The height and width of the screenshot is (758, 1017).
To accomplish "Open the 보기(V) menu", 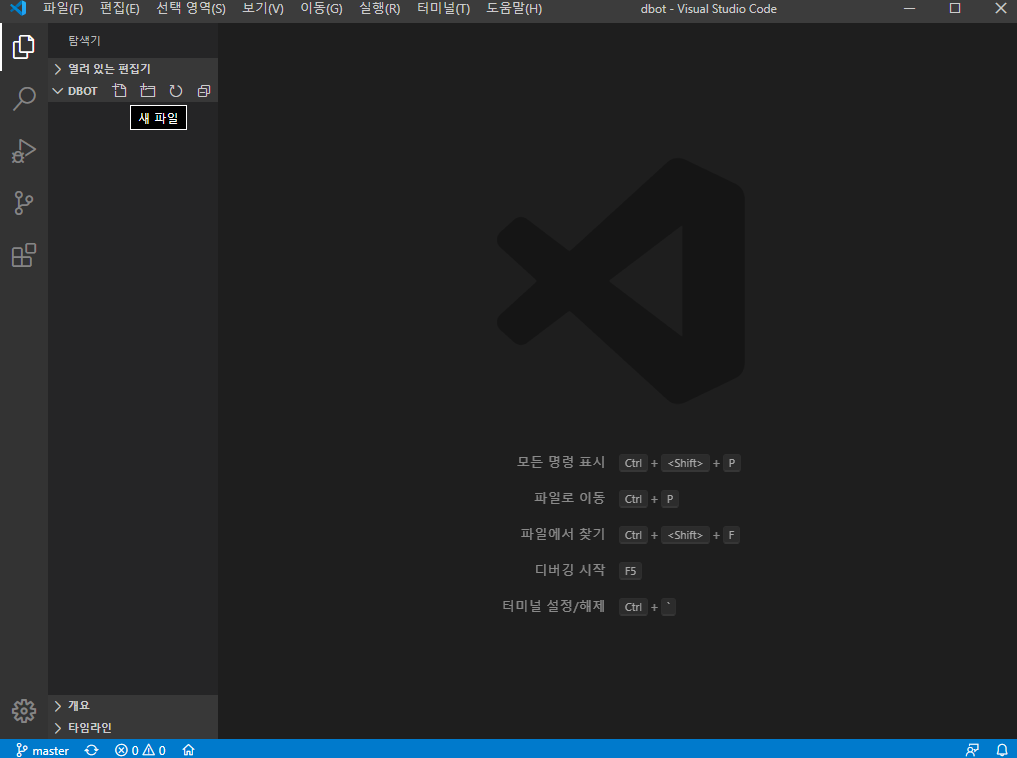I will [x=263, y=8].
